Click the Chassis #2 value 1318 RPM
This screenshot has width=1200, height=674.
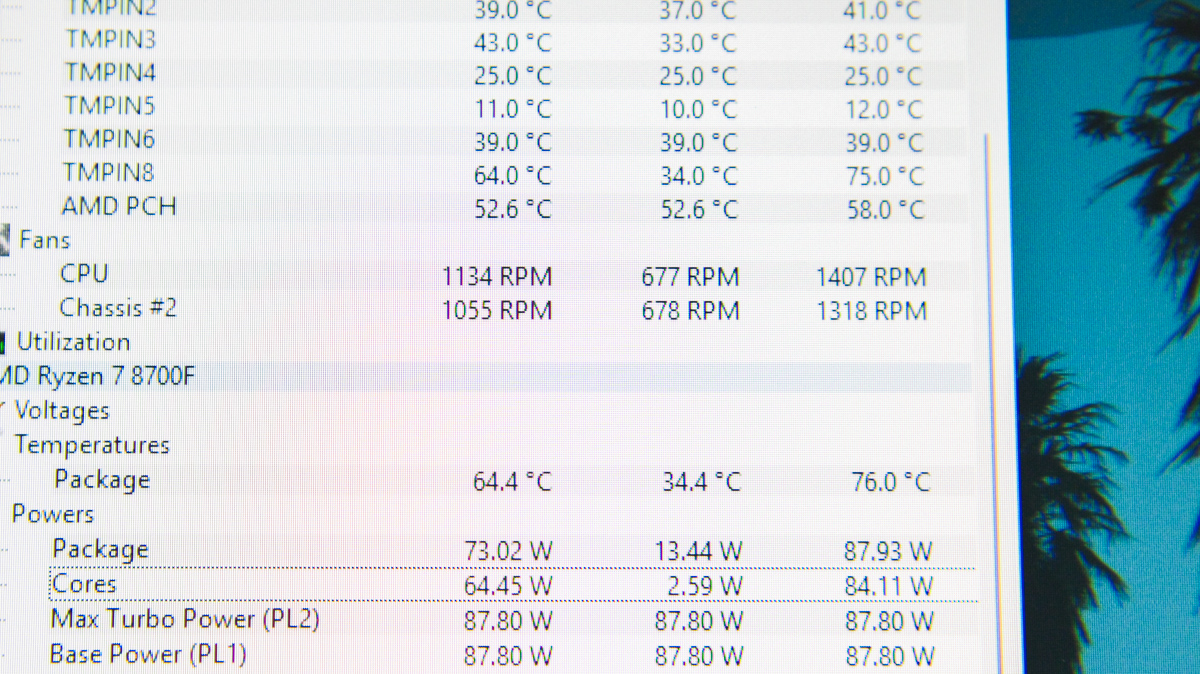click(x=871, y=311)
